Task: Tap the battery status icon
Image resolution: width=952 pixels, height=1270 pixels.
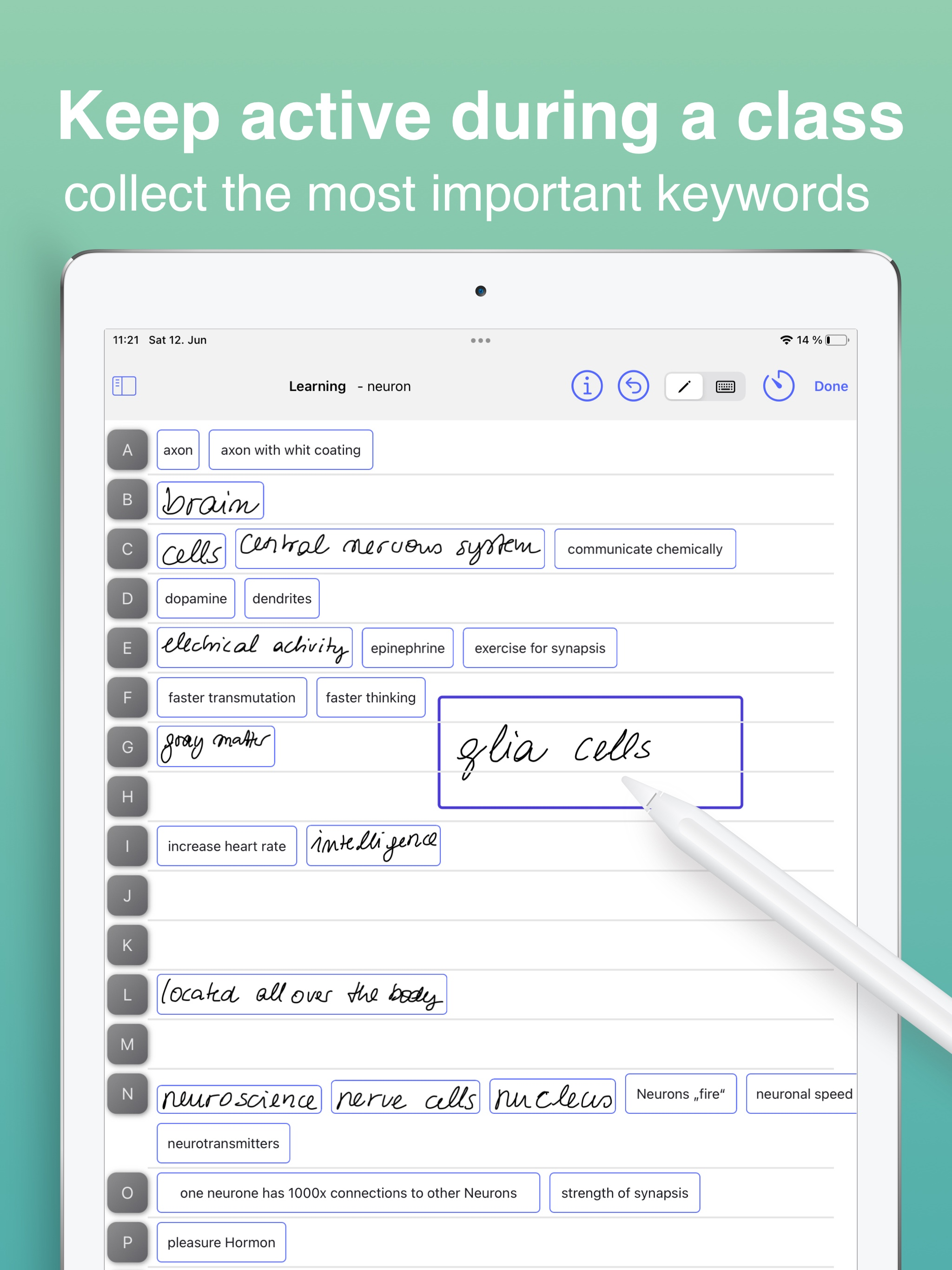Action: pyautogui.click(x=837, y=340)
